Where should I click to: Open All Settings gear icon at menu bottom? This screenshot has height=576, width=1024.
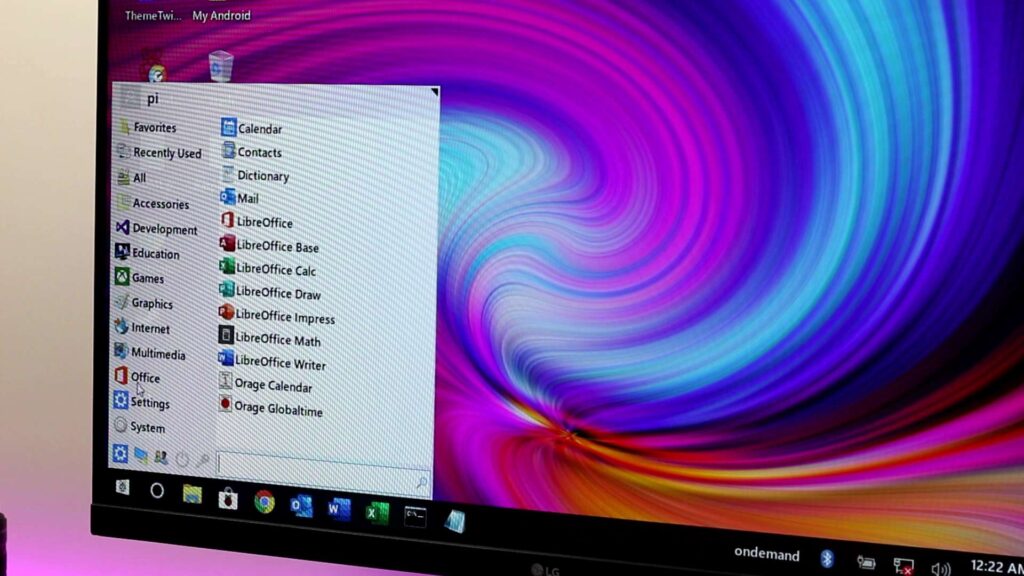(x=120, y=453)
